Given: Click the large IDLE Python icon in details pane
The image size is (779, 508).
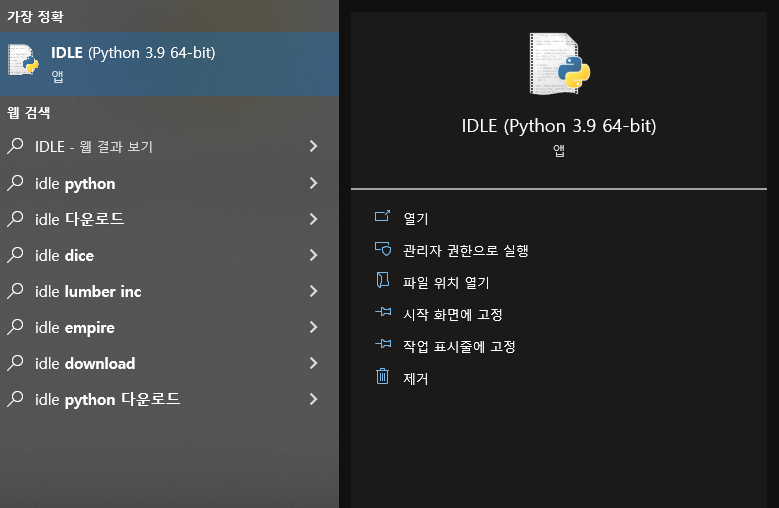Looking at the screenshot, I should click(x=559, y=64).
